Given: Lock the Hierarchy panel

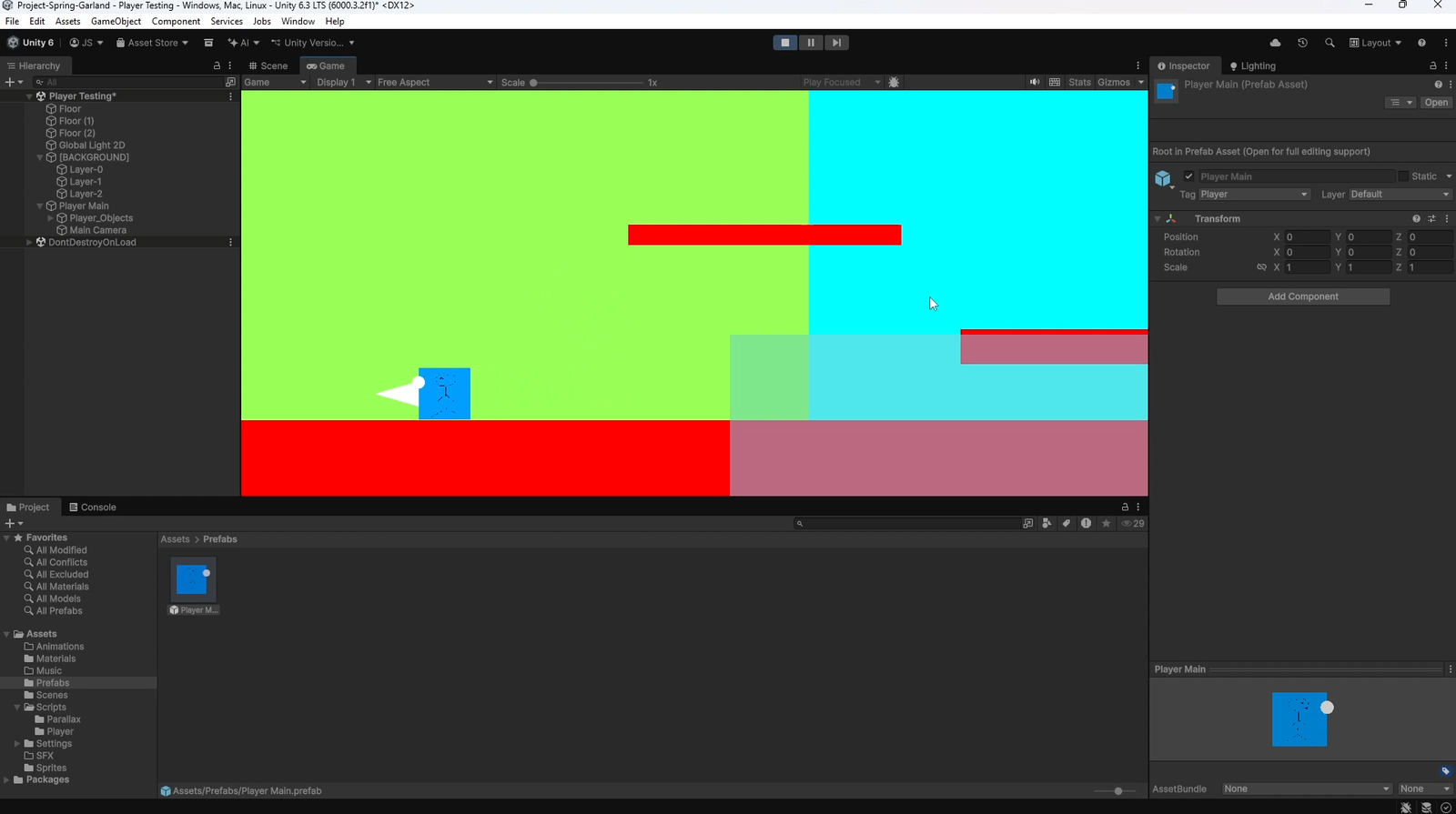Looking at the screenshot, I should [217, 65].
